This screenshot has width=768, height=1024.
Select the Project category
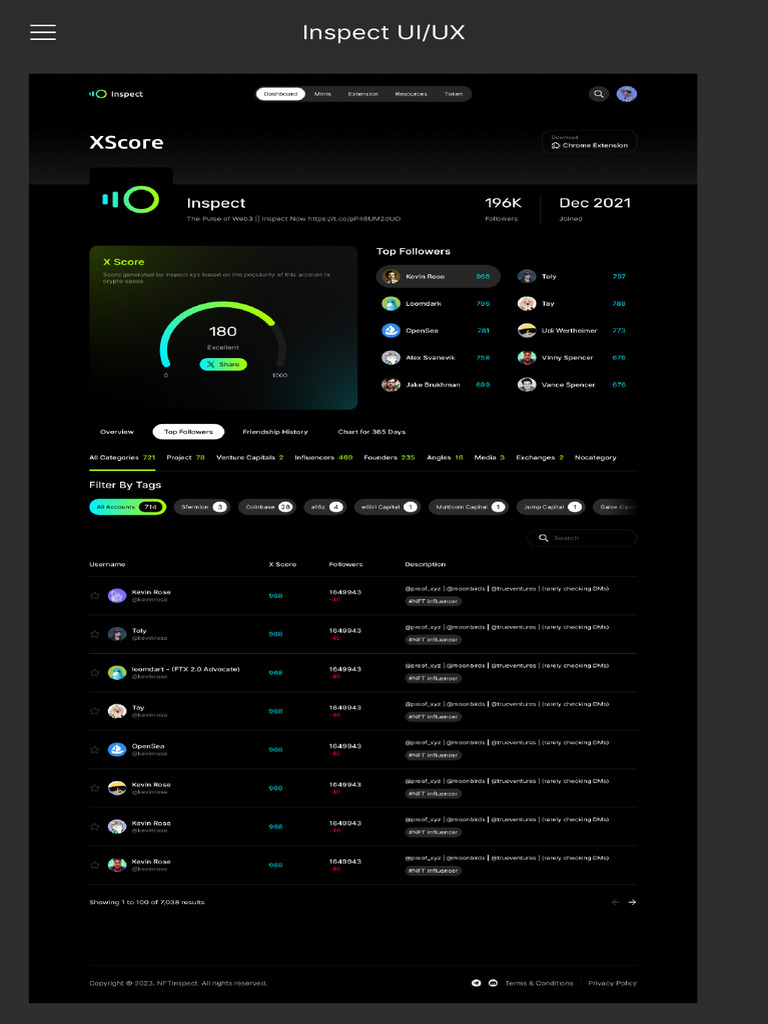[185, 458]
